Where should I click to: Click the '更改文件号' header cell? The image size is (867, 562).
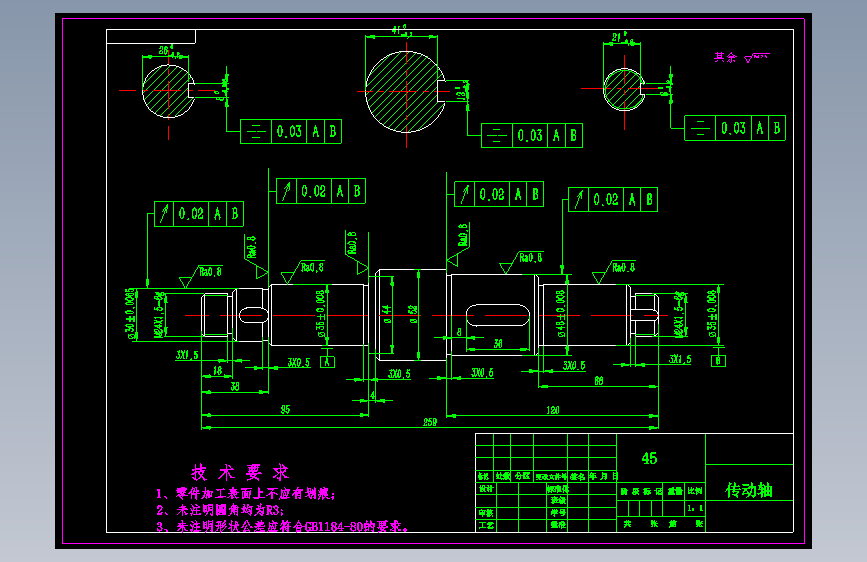[x=551, y=476]
